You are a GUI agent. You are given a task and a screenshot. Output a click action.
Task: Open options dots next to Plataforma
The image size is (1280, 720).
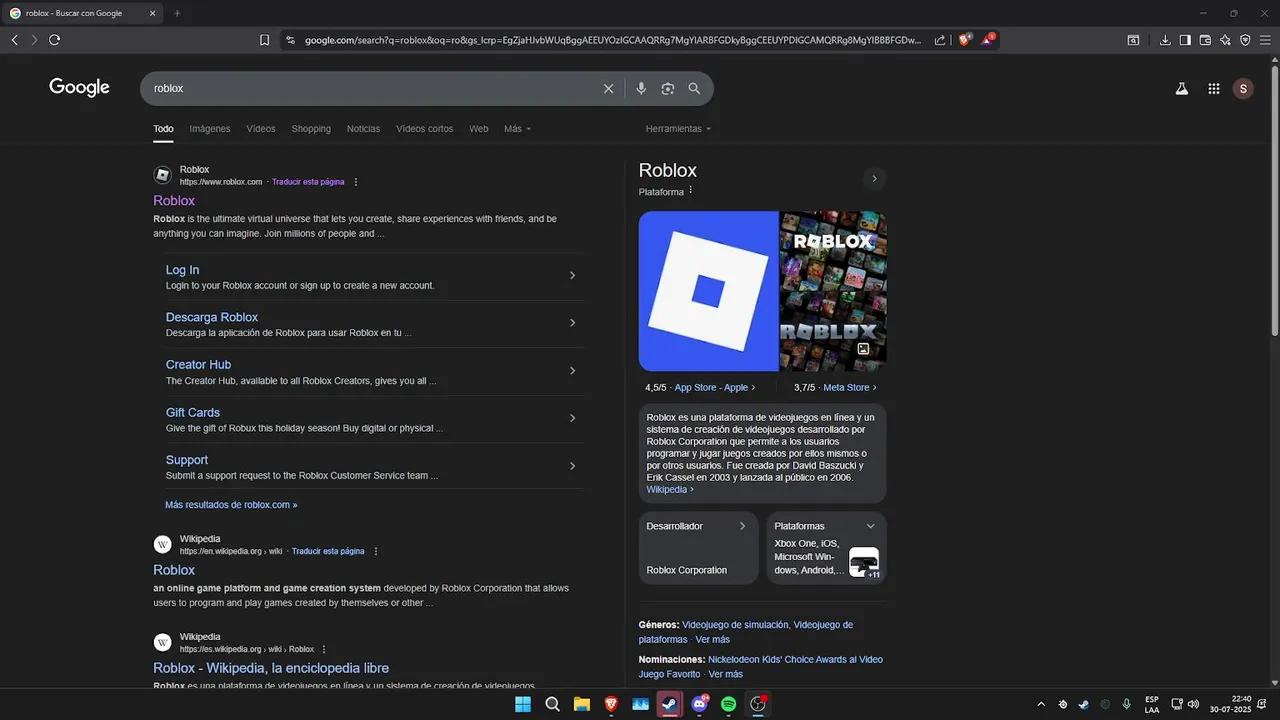(x=691, y=191)
